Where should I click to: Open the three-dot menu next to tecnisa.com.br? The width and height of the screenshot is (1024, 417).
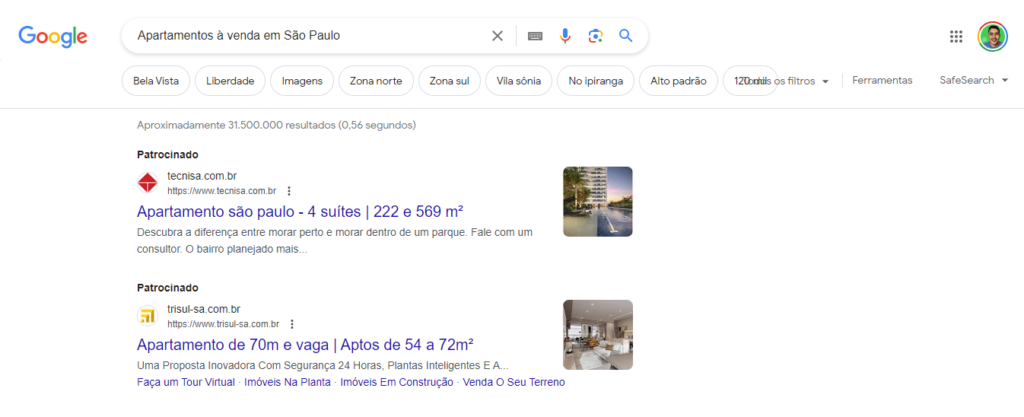[x=289, y=191]
